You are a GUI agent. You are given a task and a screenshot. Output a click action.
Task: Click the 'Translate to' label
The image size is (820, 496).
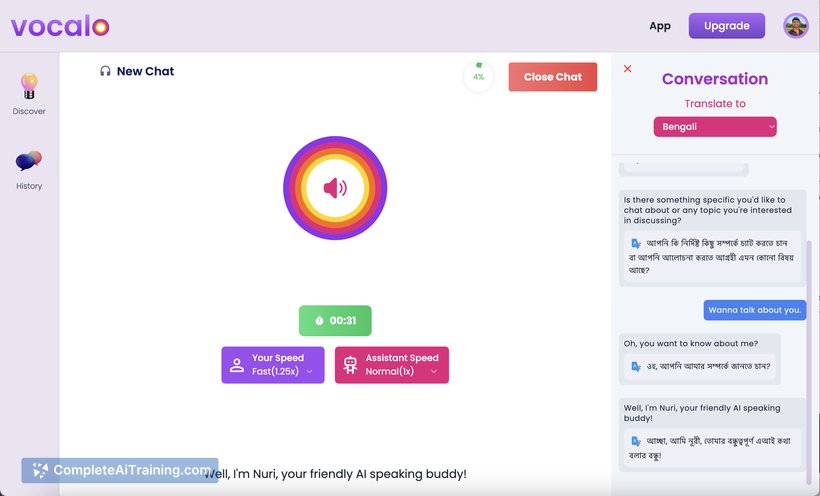[x=714, y=104]
